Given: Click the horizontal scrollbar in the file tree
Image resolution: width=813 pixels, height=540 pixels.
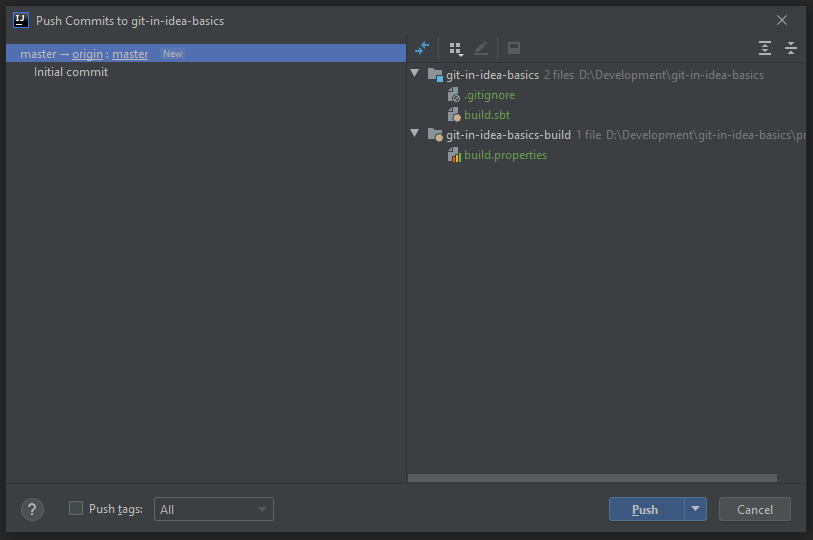Looking at the screenshot, I should [592, 478].
